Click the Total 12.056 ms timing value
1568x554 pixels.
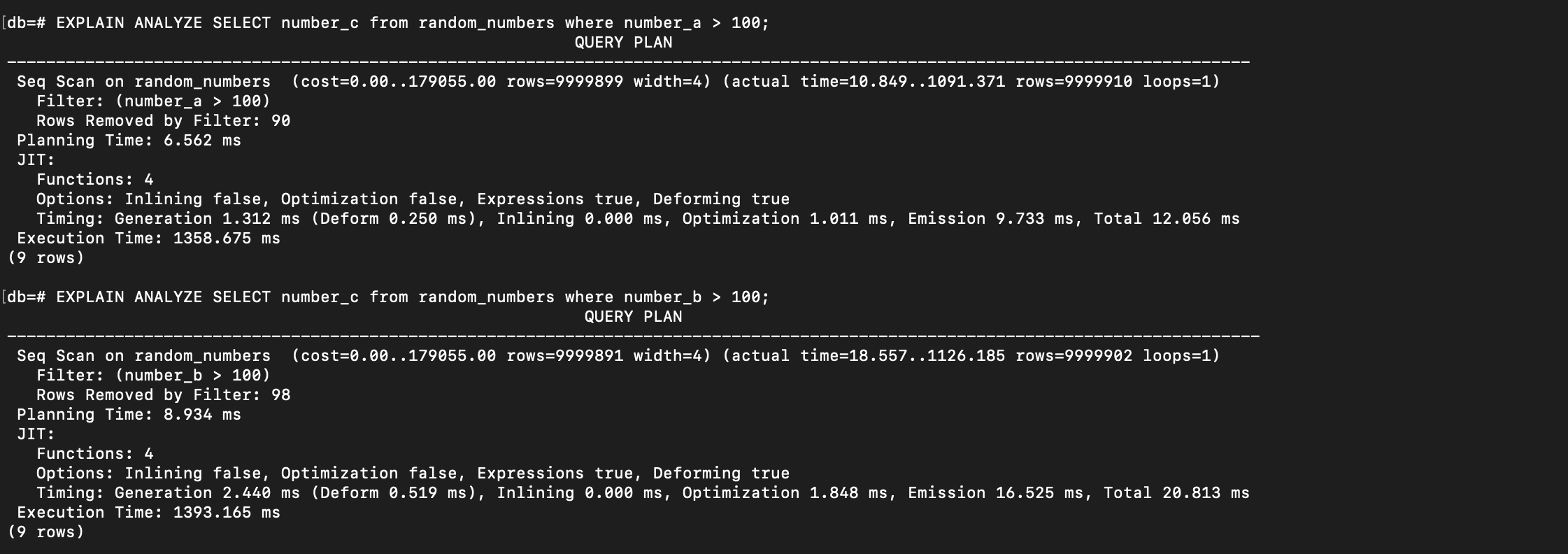[1167, 219]
